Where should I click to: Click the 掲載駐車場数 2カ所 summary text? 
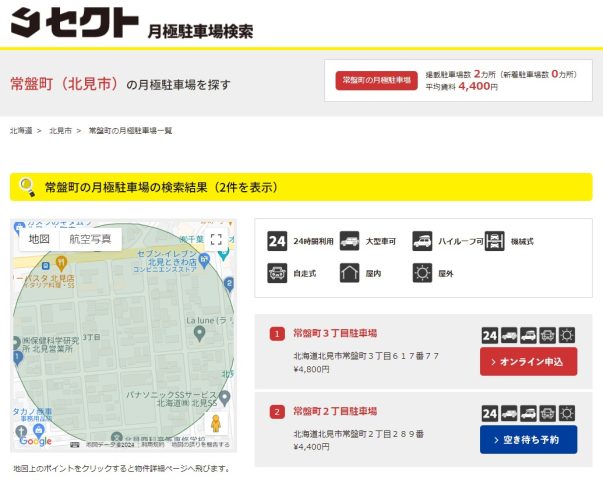461,74
